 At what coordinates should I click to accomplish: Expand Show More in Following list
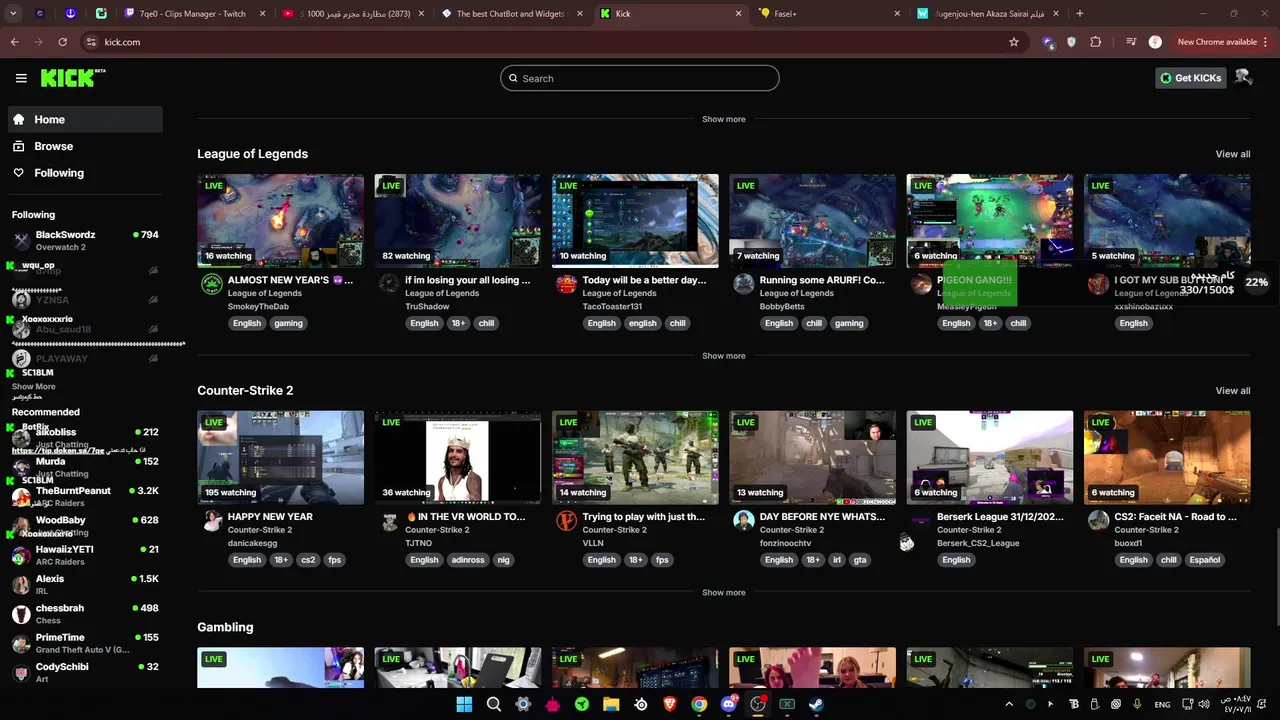pos(33,386)
